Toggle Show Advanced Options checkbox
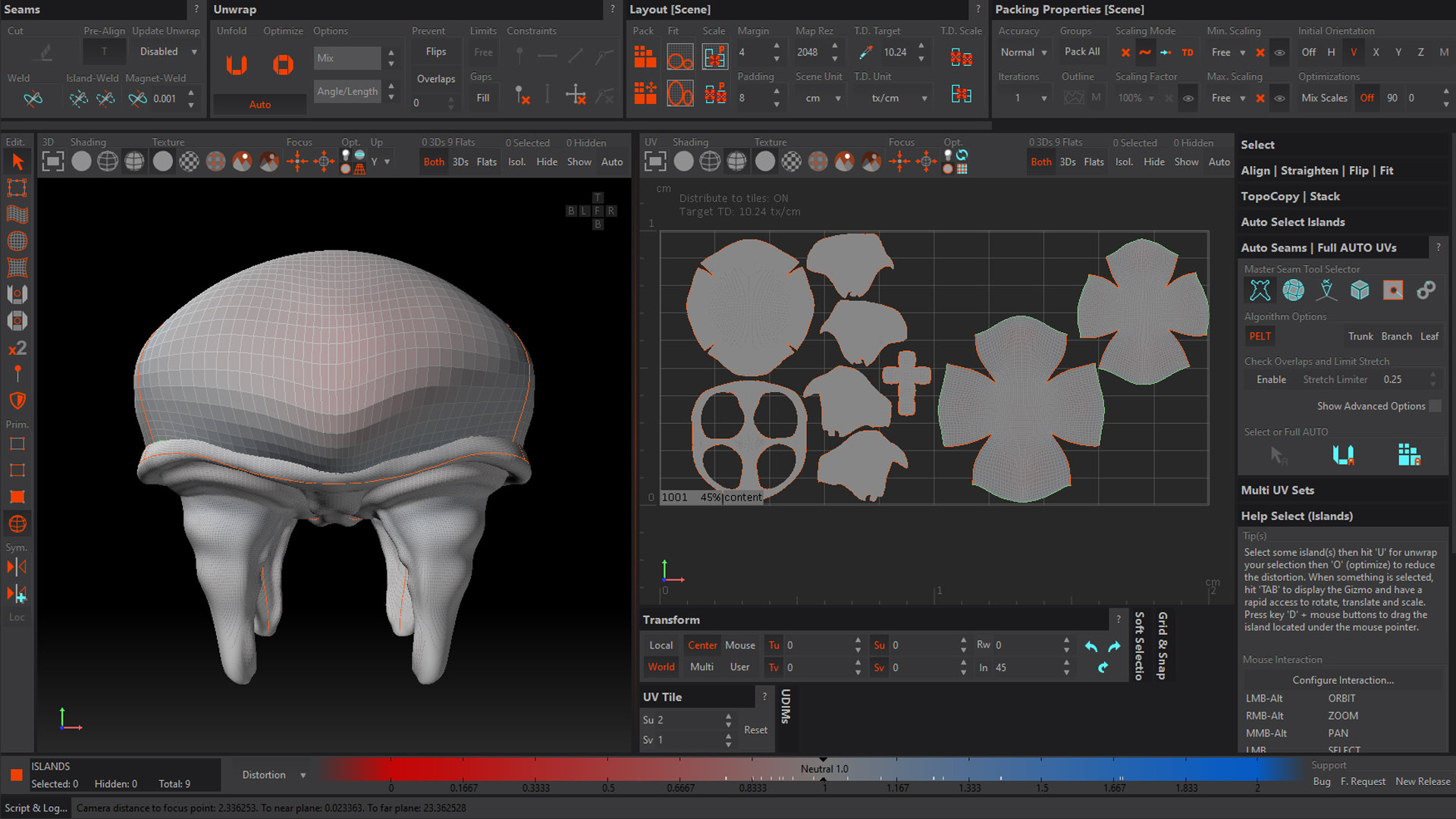1456x819 pixels. [1435, 406]
